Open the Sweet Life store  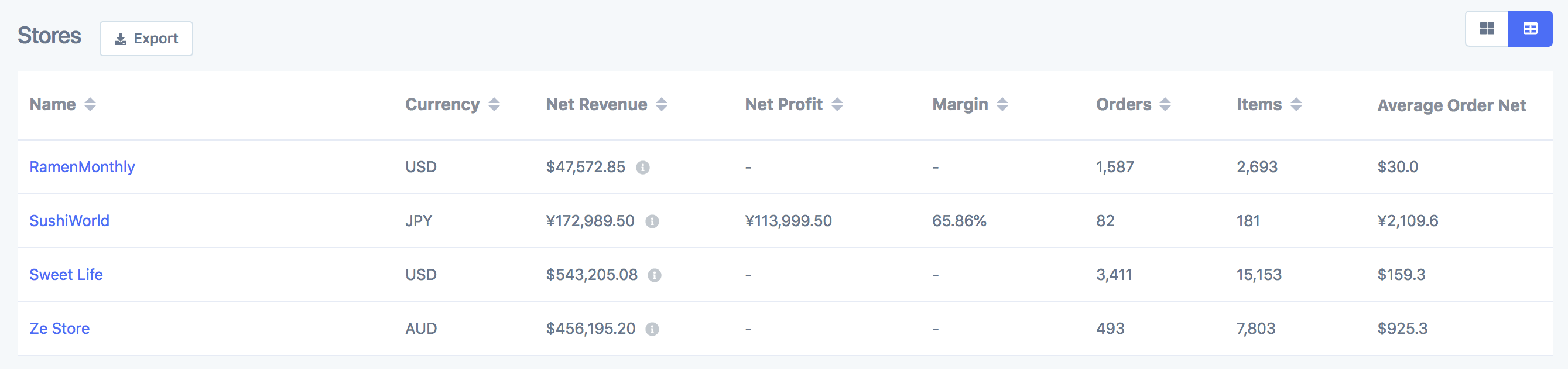[66, 275]
